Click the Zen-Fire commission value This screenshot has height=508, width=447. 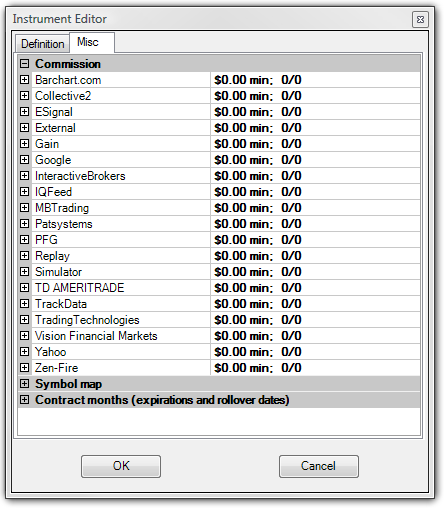[258, 368]
